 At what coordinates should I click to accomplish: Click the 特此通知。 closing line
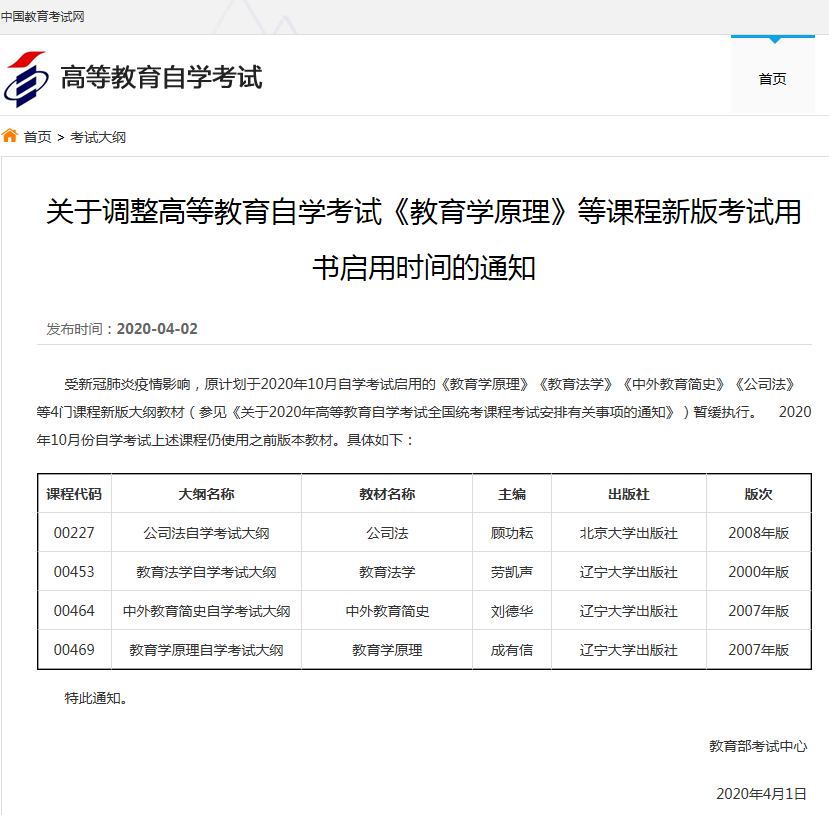[96, 698]
